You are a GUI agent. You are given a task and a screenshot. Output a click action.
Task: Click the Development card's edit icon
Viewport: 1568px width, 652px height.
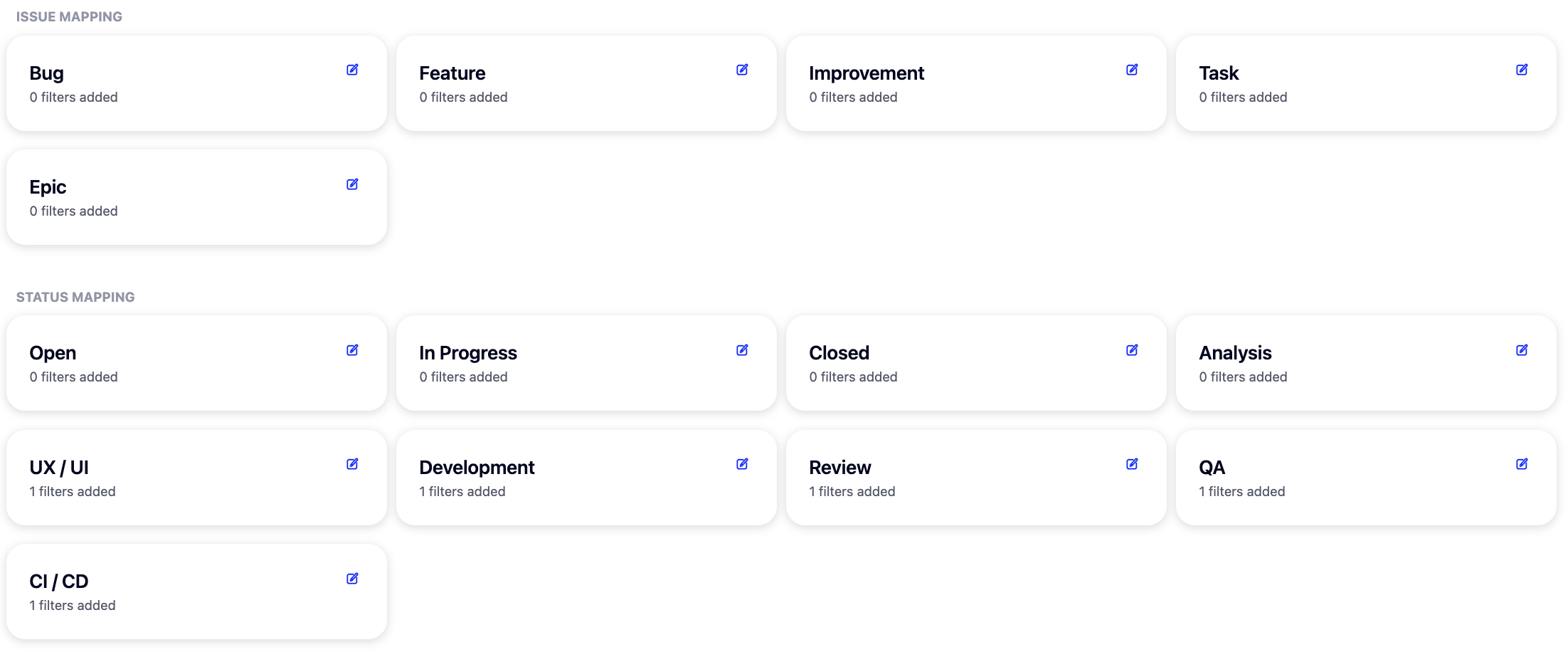coord(742,464)
